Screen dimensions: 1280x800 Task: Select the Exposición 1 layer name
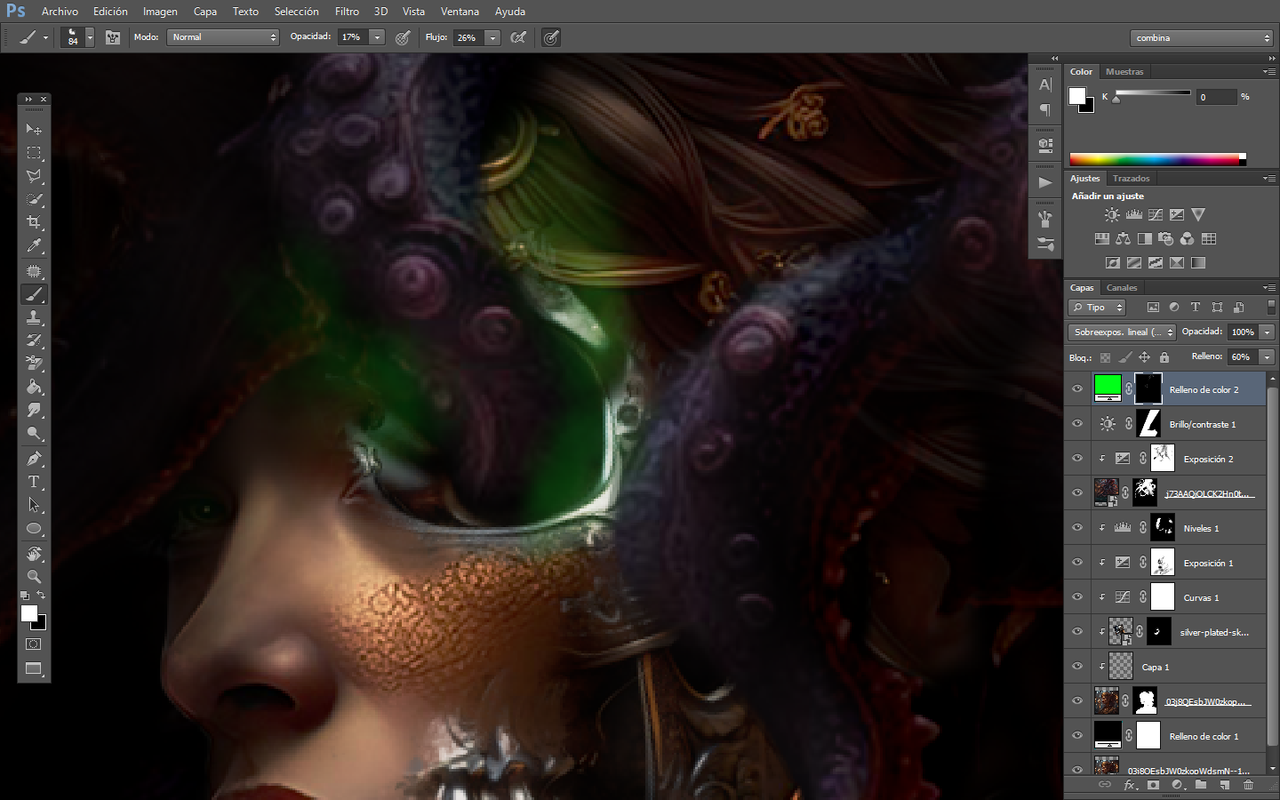click(1208, 563)
